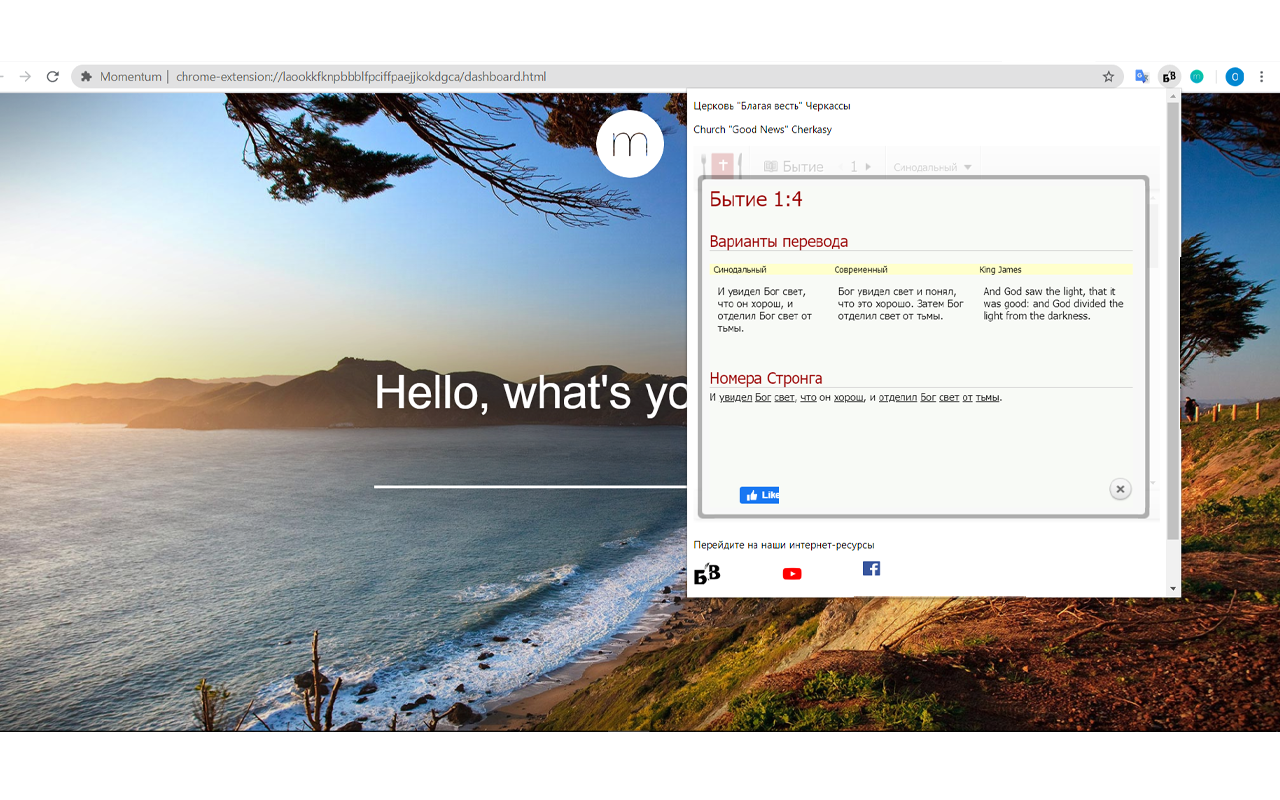Click the extension popup scrollbar thumb
Screen dimensions: 1280x800
(1173, 320)
